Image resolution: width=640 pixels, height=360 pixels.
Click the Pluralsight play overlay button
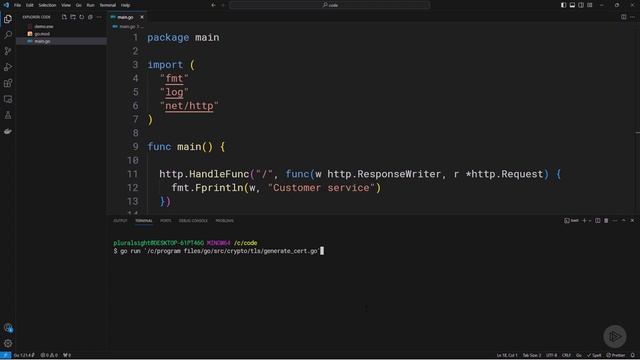pos(615,336)
